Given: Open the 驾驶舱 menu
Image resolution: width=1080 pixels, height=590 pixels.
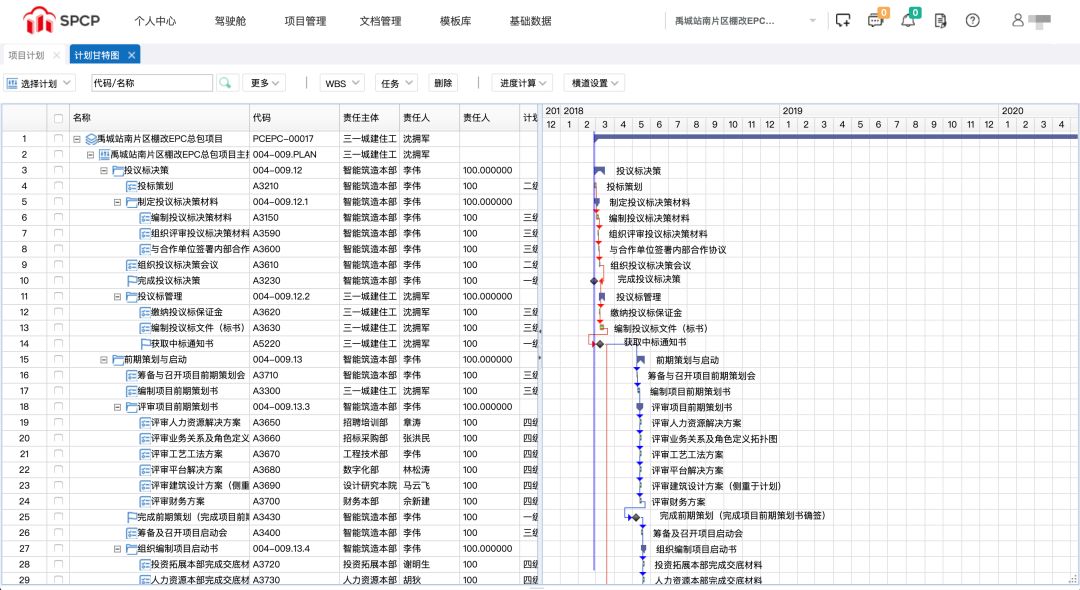Looking at the screenshot, I should click(x=230, y=21).
